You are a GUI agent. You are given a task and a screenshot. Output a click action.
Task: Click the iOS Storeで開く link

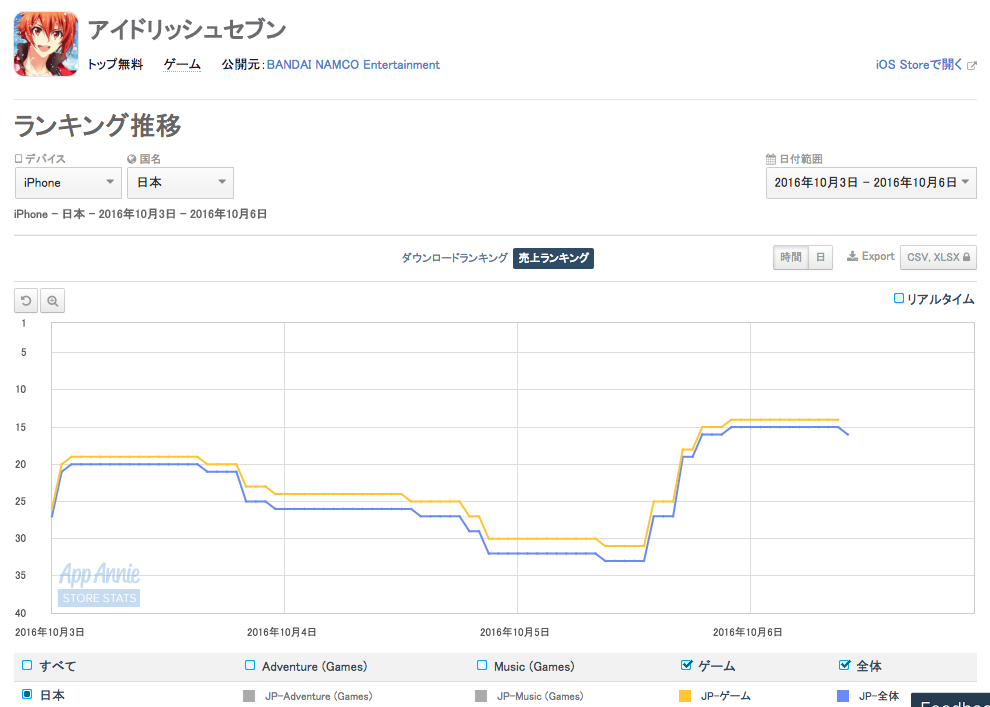[x=919, y=64]
